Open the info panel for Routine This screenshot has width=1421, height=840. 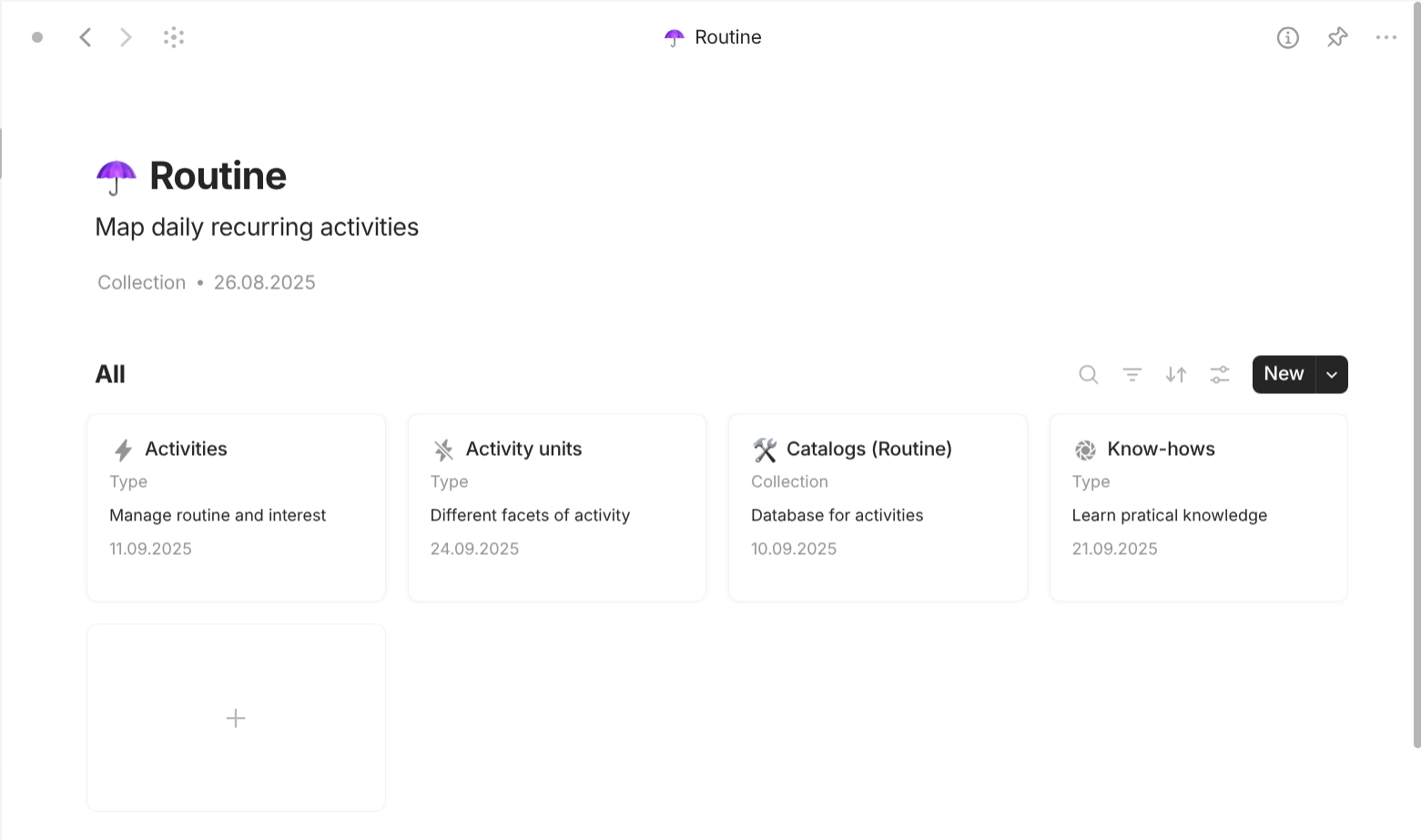pyautogui.click(x=1287, y=37)
